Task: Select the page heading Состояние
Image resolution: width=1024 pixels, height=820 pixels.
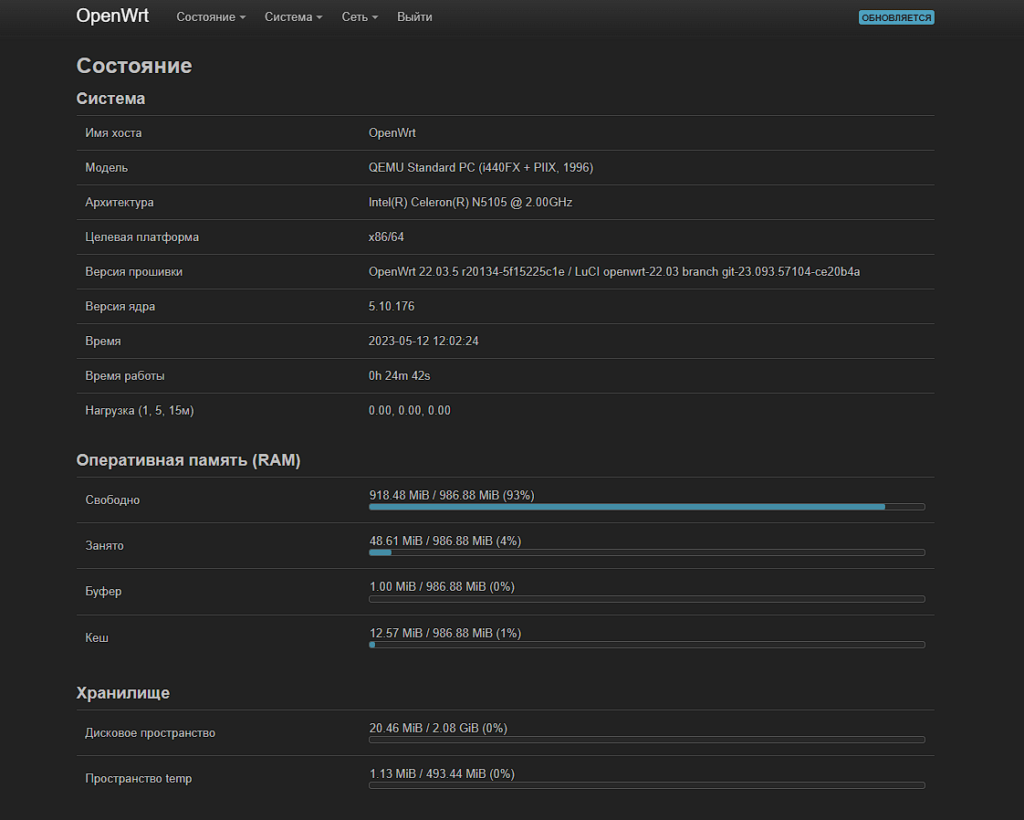Action: pos(134,65)
